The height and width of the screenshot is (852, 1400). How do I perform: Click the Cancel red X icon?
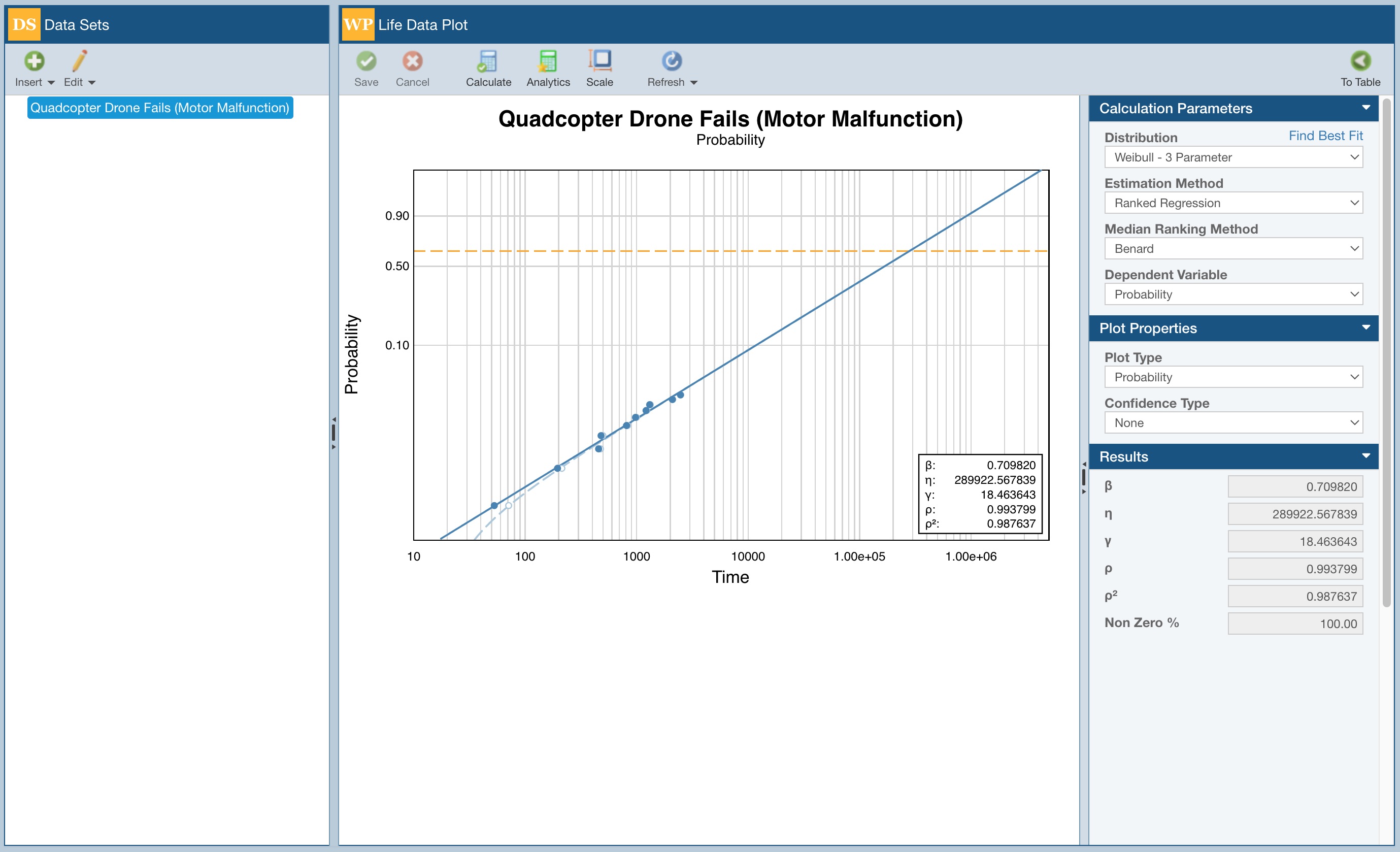click(413, 61)
